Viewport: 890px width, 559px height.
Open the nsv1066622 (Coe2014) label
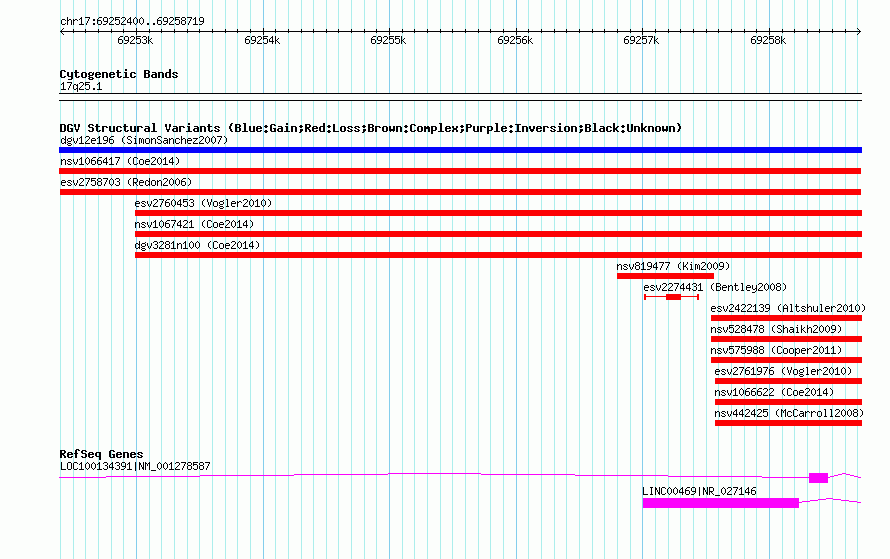pyautogui.click(x=774, y=392)
